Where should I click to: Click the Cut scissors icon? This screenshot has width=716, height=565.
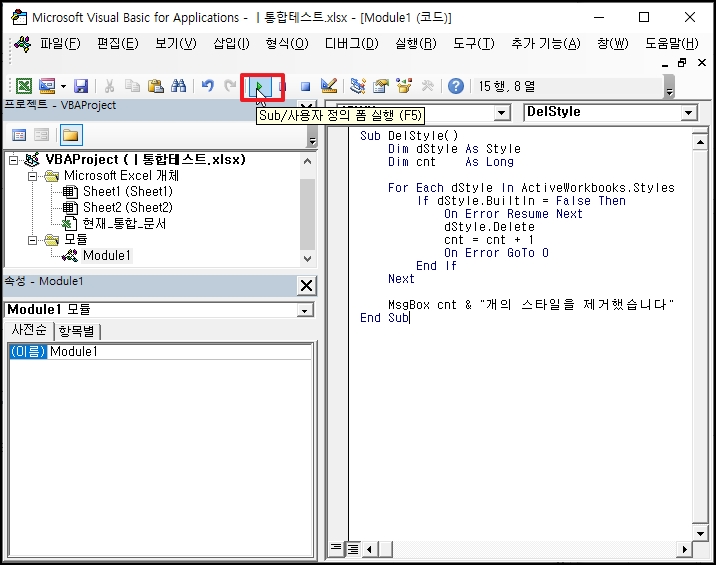click(110, 86)
